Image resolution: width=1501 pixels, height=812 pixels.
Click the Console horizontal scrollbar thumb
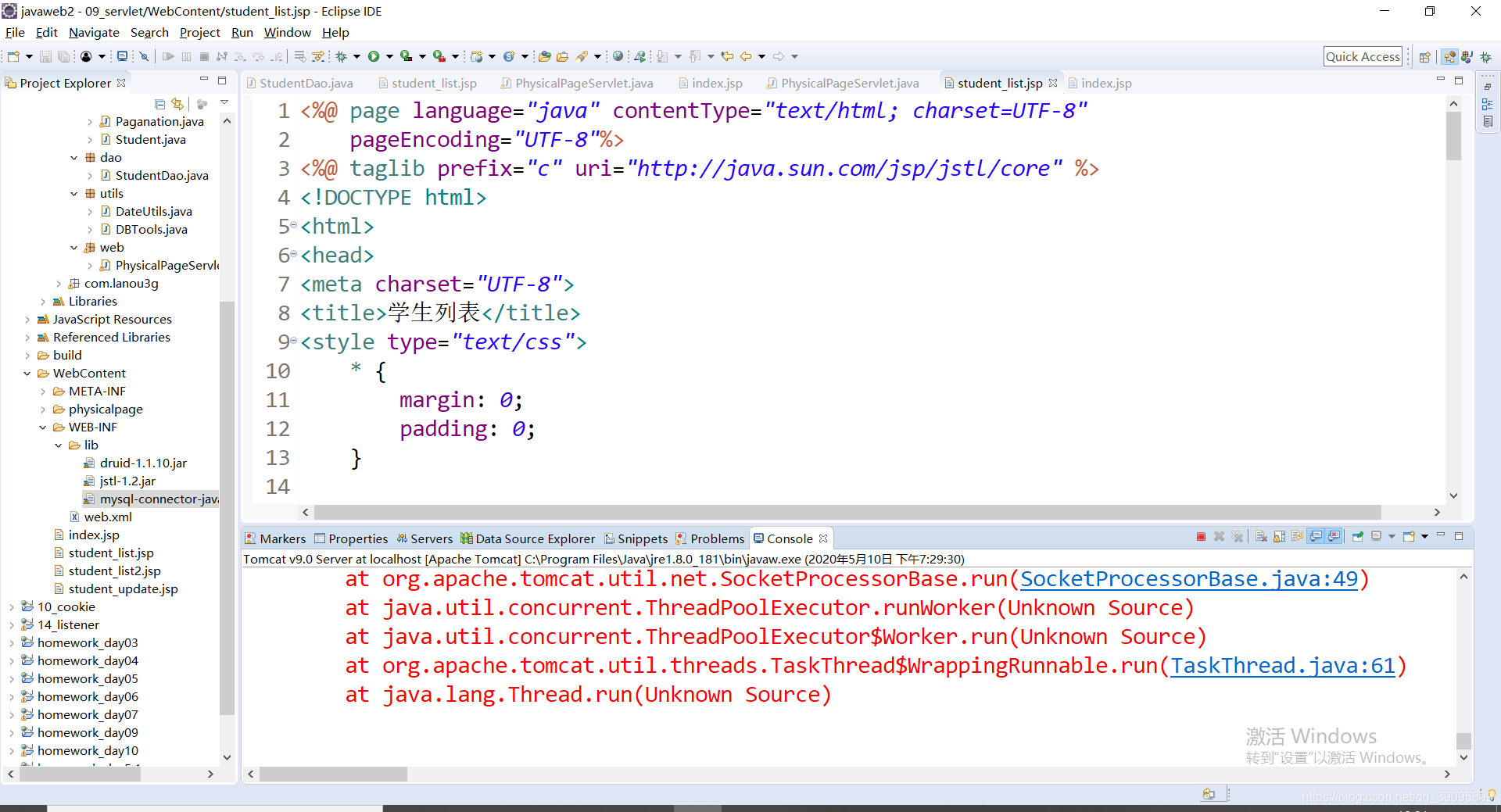(333, 774)
